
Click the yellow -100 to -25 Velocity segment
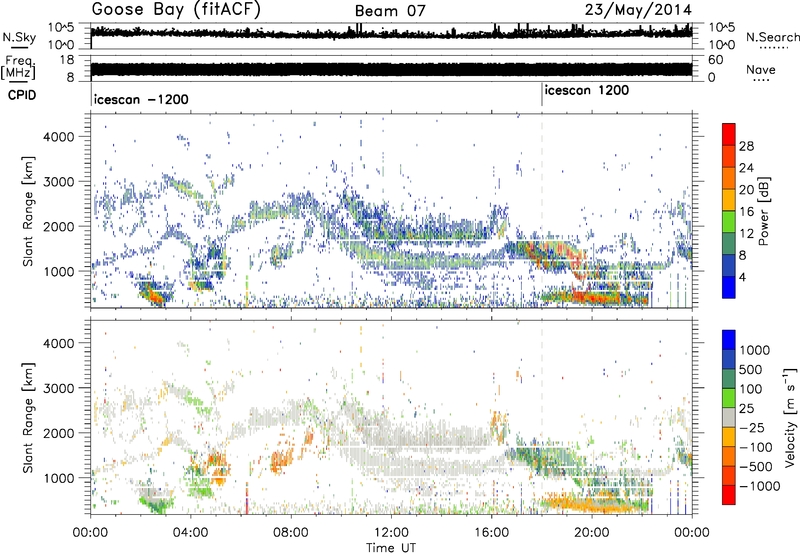click(729, 437)
